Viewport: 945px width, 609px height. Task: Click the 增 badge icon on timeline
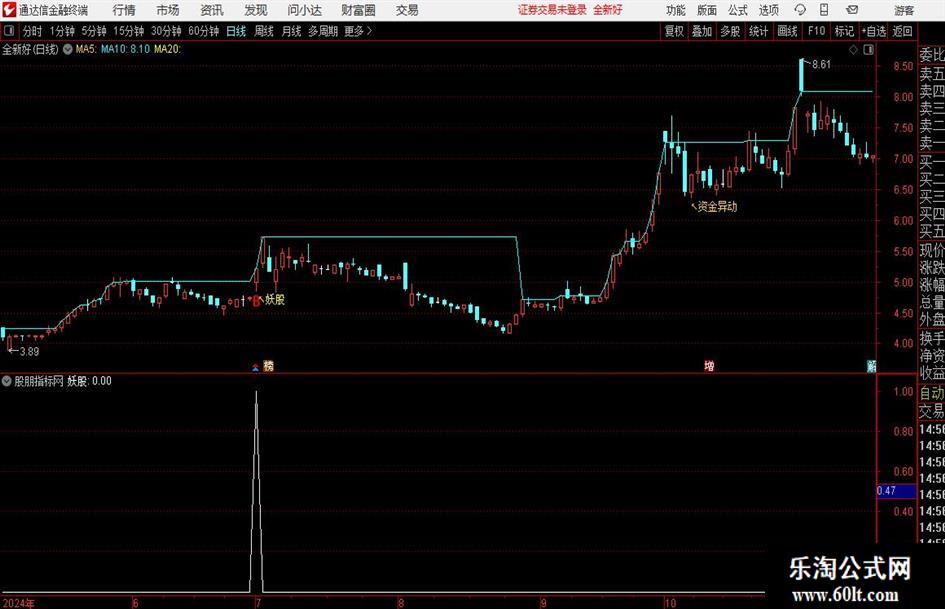[x=709, y=366]
